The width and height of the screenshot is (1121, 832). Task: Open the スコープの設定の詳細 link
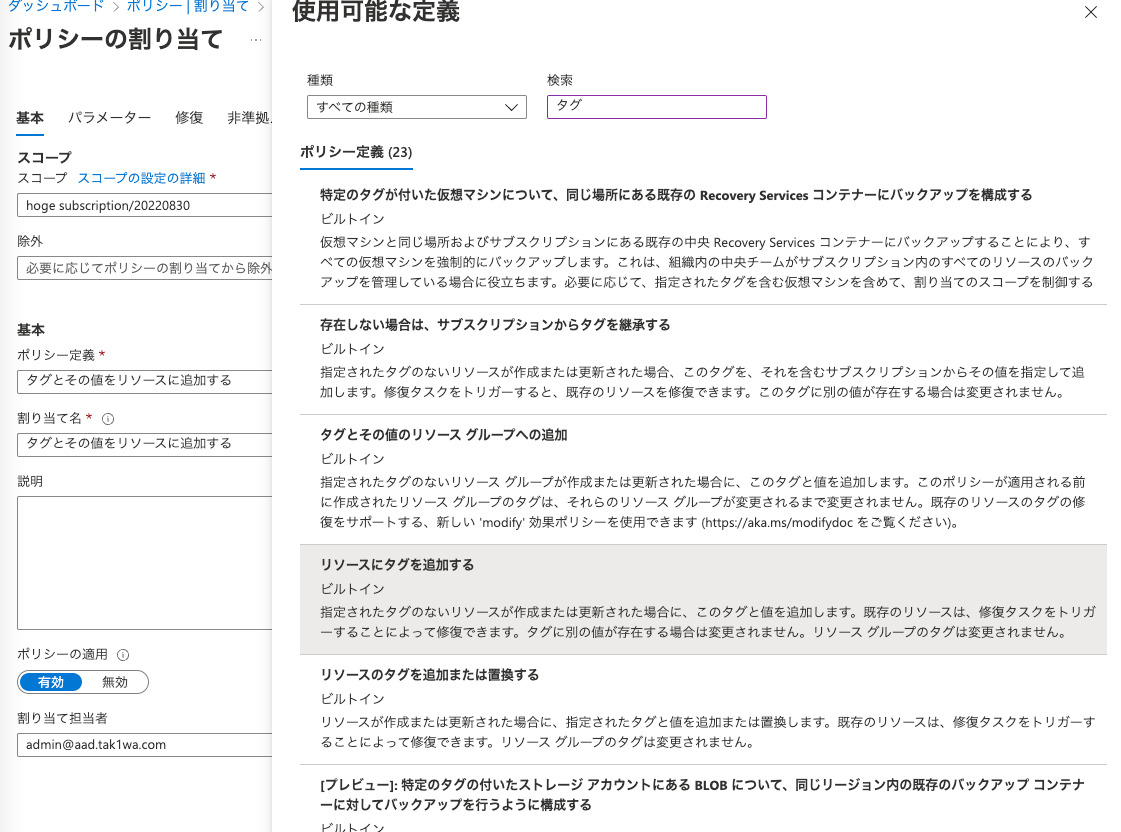coord(141,178)
